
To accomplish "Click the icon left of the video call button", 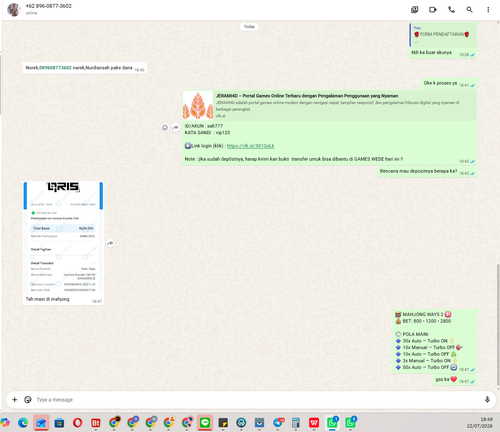I will (414, 10).
